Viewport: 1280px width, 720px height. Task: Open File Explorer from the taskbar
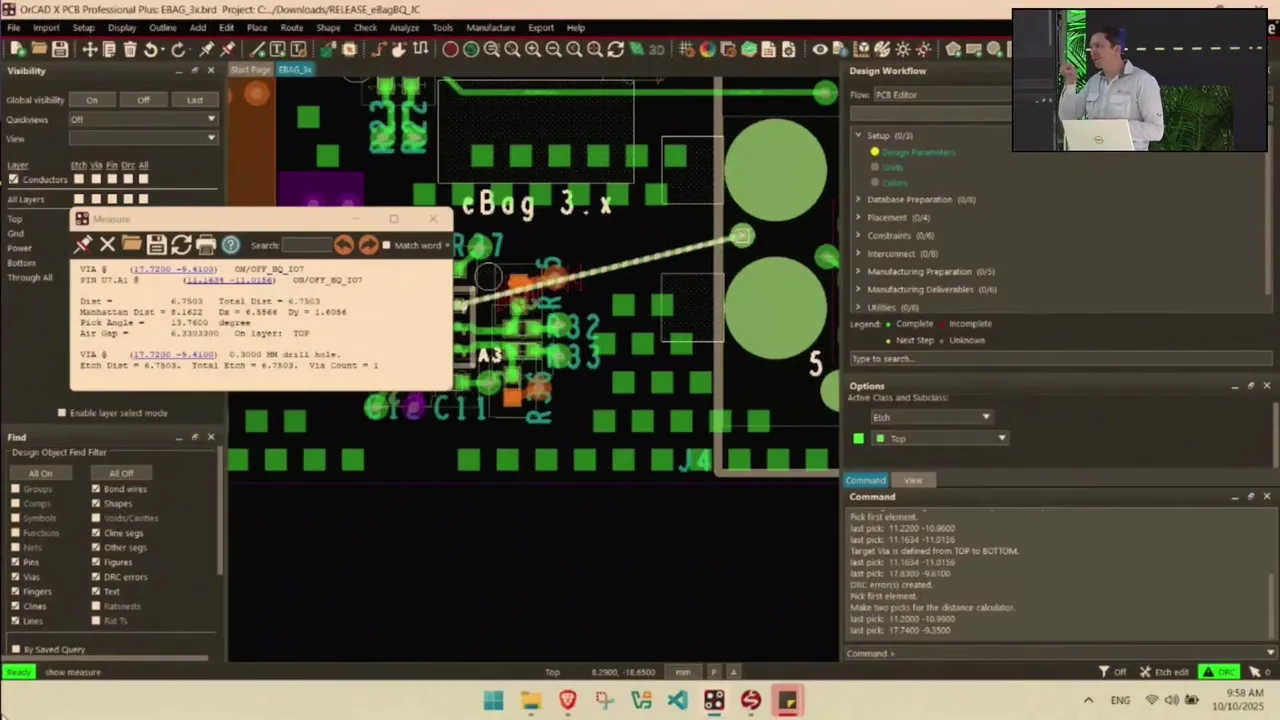tap(531, 701)
